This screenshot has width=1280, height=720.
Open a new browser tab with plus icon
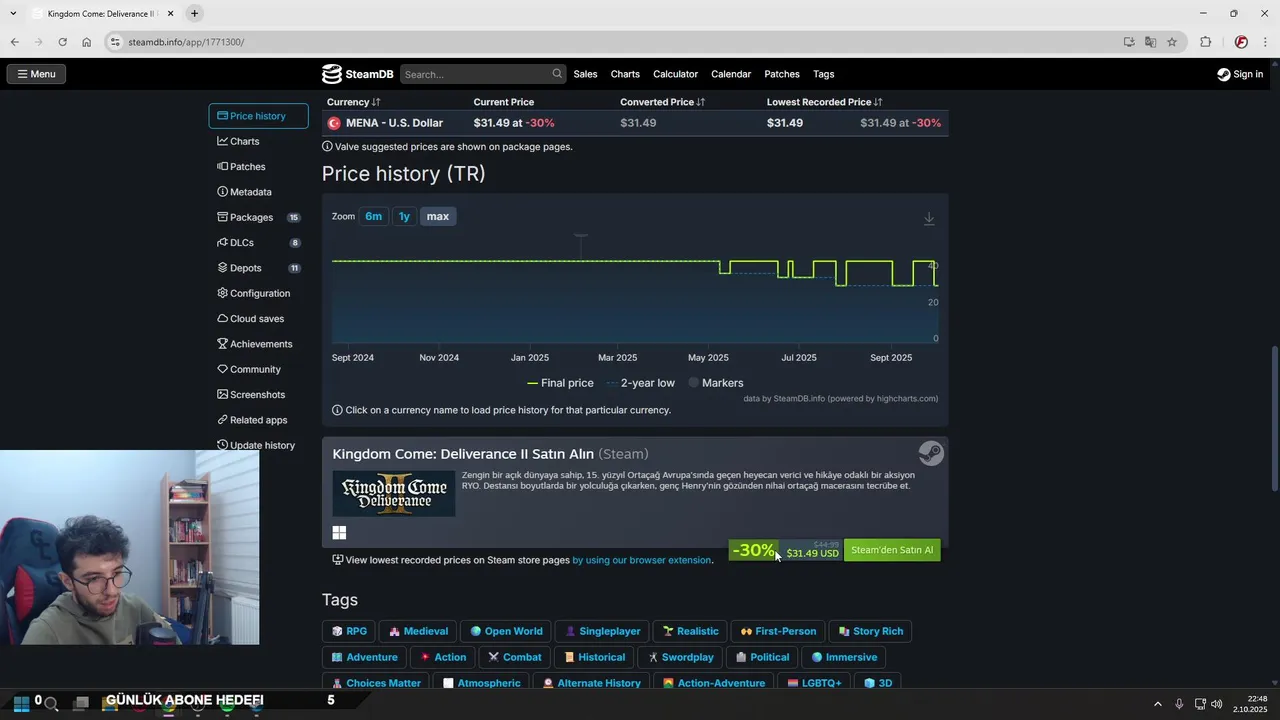[194, 13]
